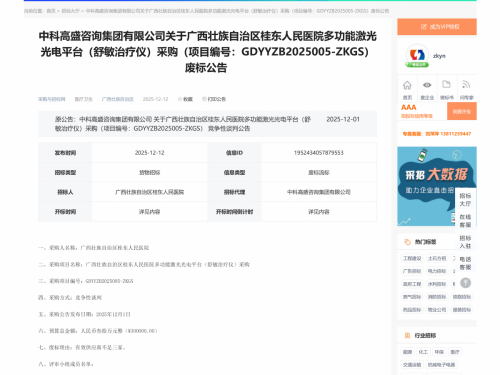Click the 2025-12-12 publish date table cell
Image resolution: width=500 pixels, height=375 pixels.
click(149, 153)
